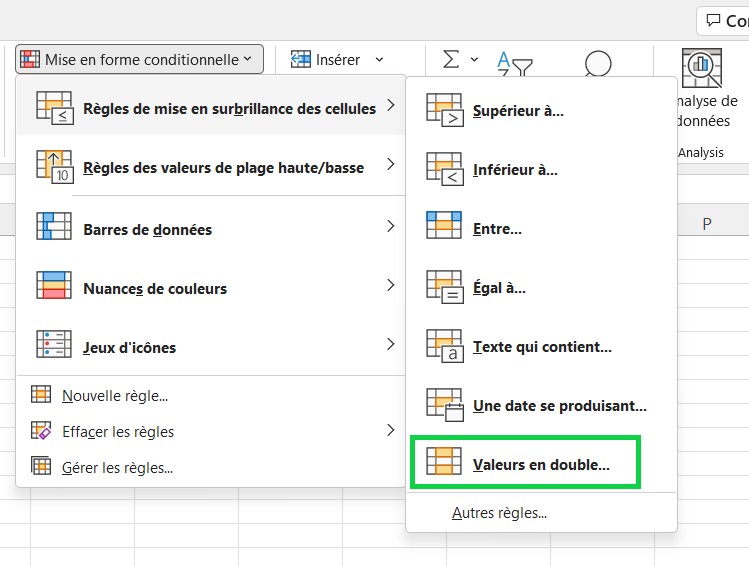The image size is (749, 566).
Task: Choose Inférieur à... rule
Action: pyautogui.click(x=541, y=170)
